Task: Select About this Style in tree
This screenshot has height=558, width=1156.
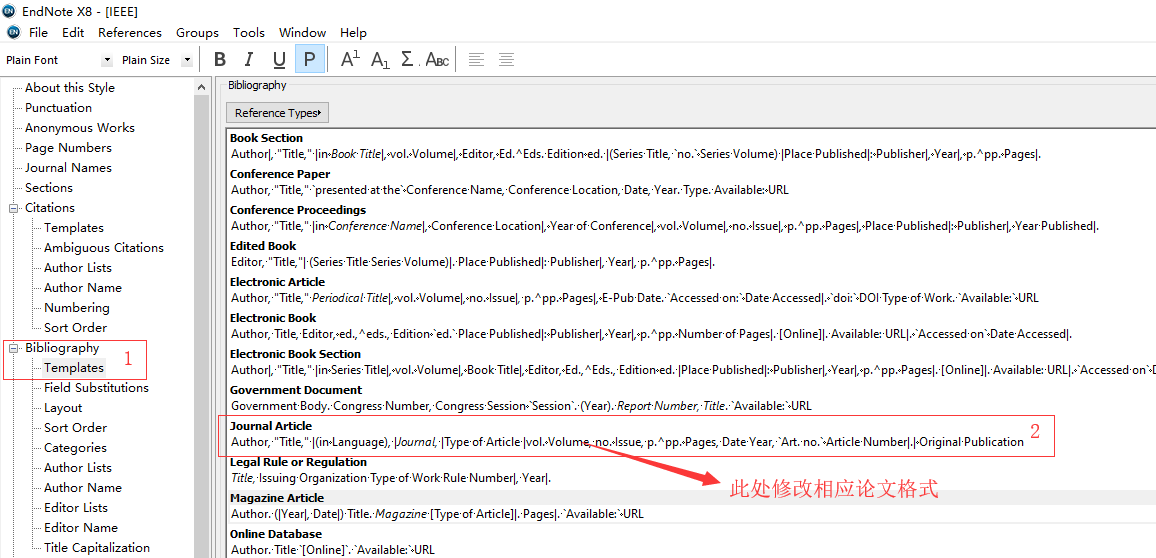Action: click(70, 88)
